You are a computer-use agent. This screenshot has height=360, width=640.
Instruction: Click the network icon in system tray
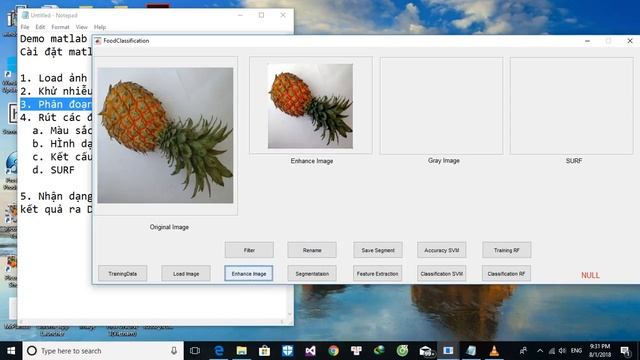pos(552,351)
